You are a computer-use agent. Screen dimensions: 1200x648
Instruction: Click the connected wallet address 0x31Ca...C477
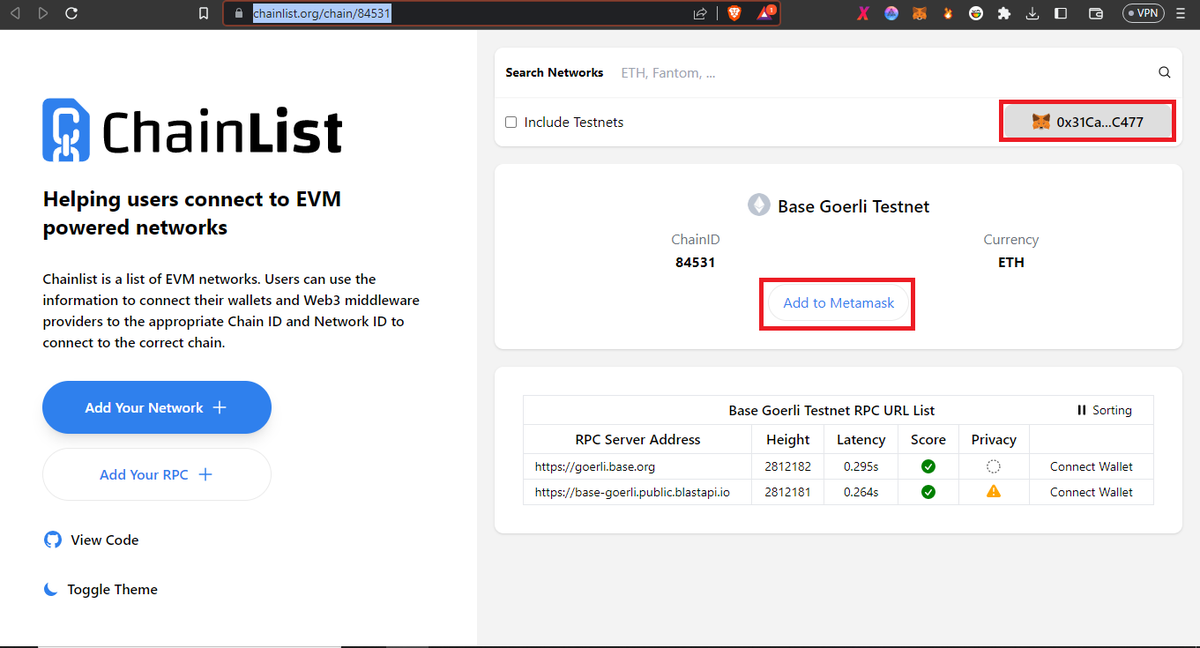pyautogui.click(x=1087, y=120)
